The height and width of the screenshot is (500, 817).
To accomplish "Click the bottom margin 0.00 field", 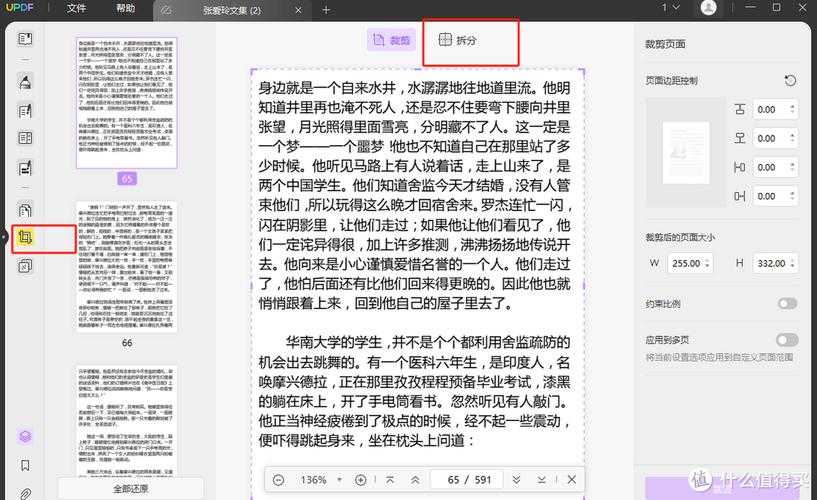I will (x=774, y=138).
